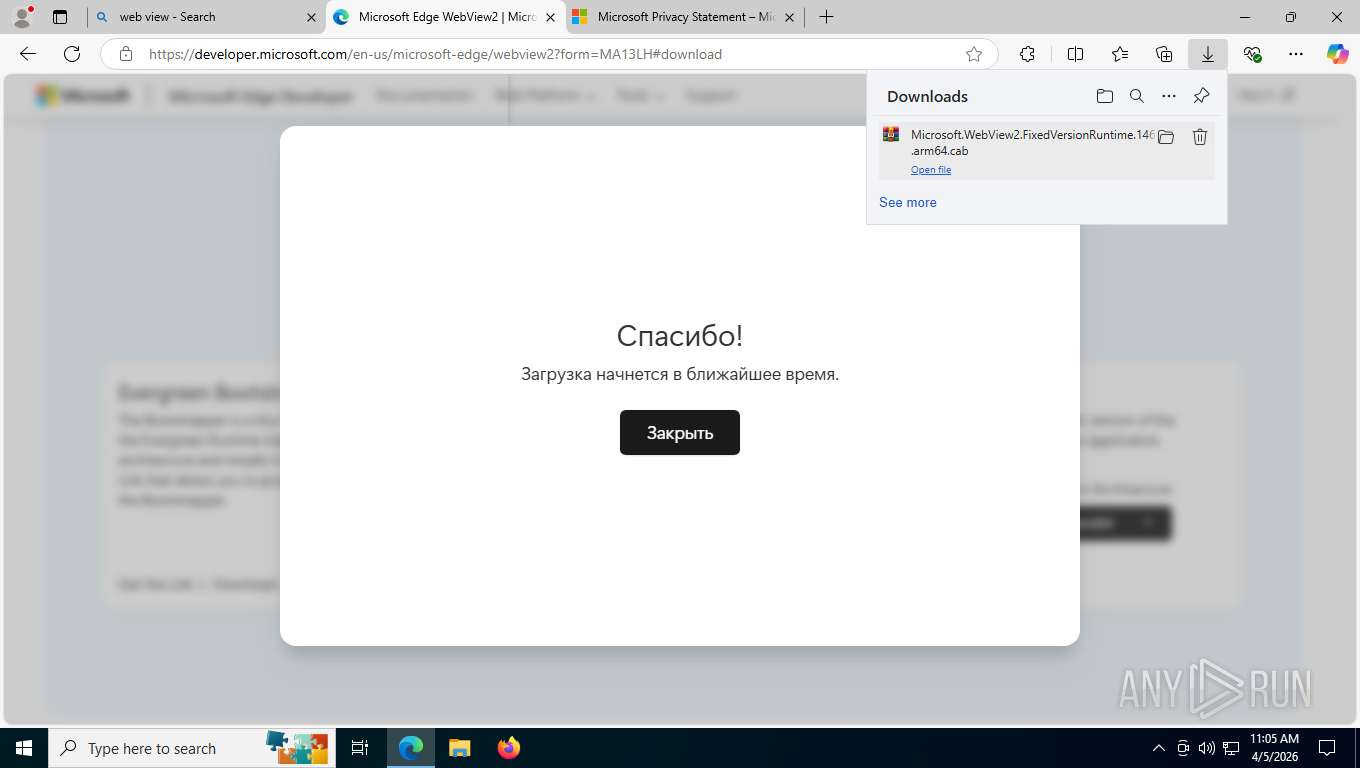Open more options in Downloads panel
1360x768 pixels.
click(x=1169, y=96)
